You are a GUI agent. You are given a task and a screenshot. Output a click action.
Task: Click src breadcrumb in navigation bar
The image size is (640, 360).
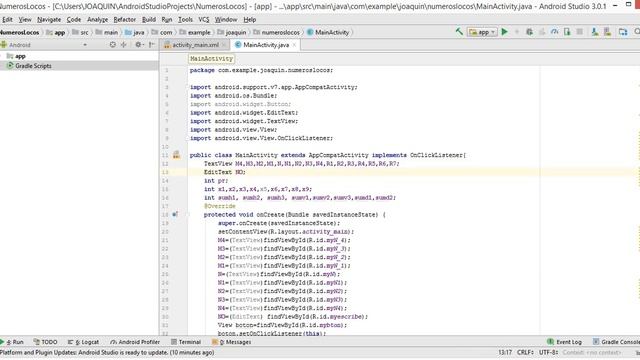(80, 32)
